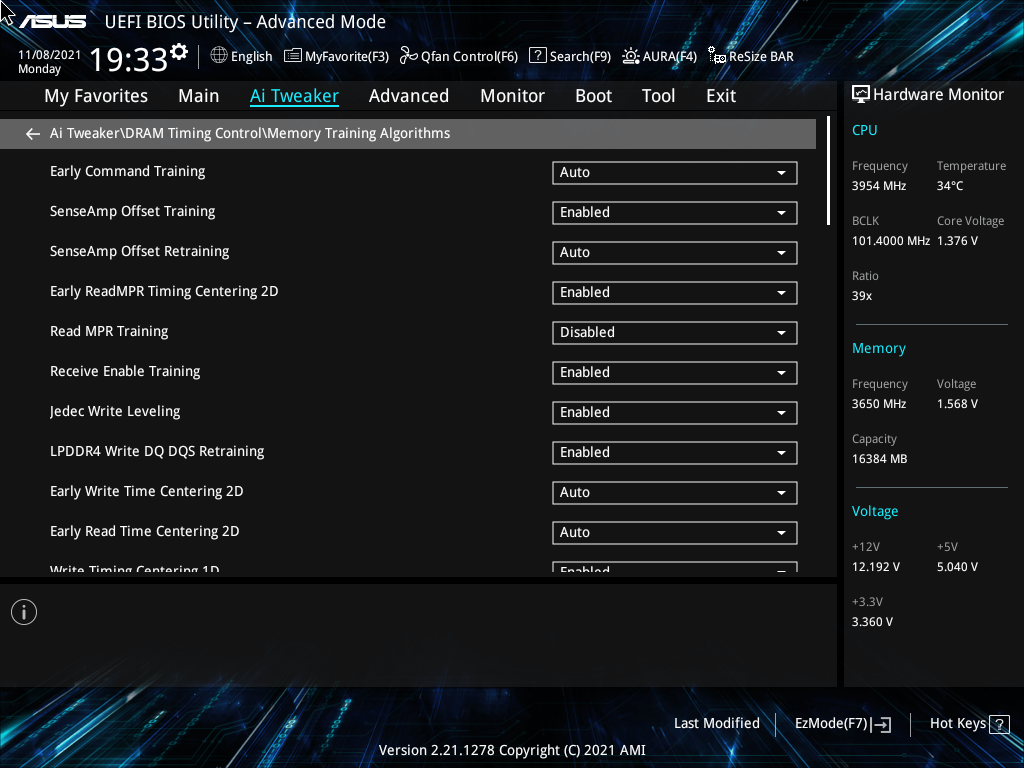Open the Monitor tab
Viewport: 1024px width, 768px height.
pyautogui.click(x=512, y=96)
